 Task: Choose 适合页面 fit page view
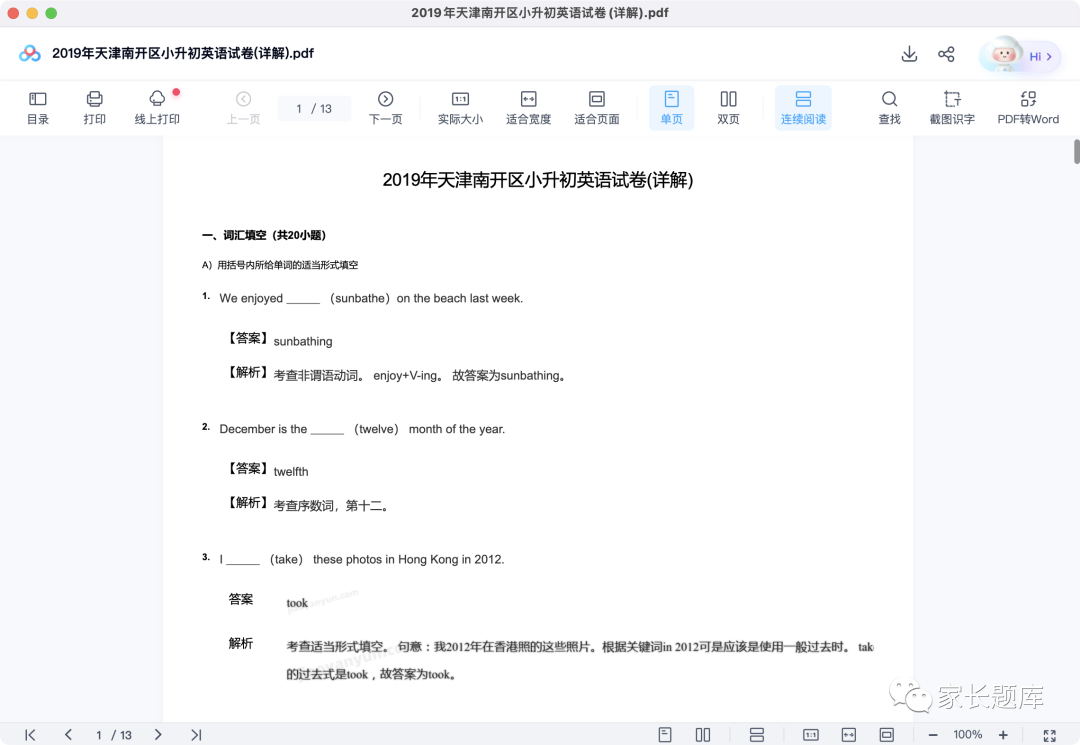[596, 108]
